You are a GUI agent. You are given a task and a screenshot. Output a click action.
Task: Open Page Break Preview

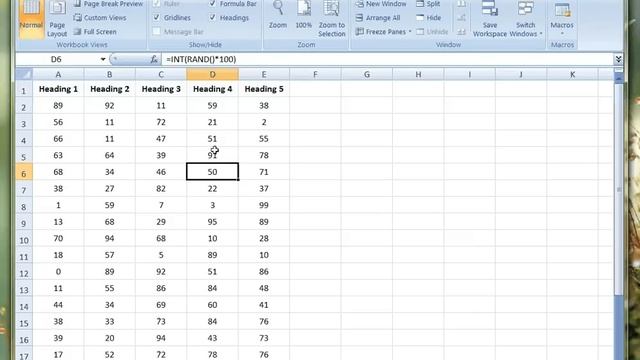109,4
